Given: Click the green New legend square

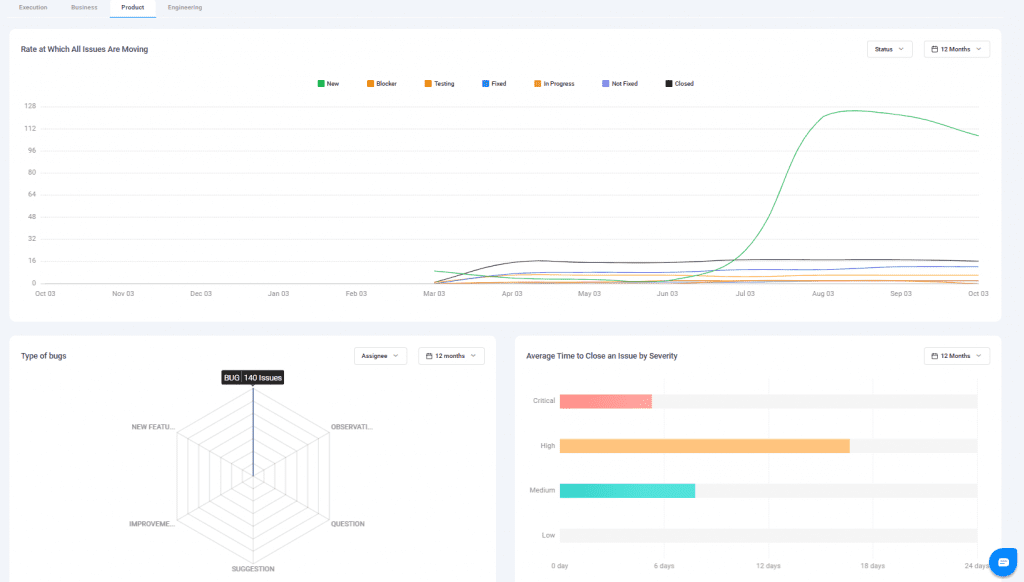Looking at the screenshot, I should pyautogui.click(x=320, y=84).
